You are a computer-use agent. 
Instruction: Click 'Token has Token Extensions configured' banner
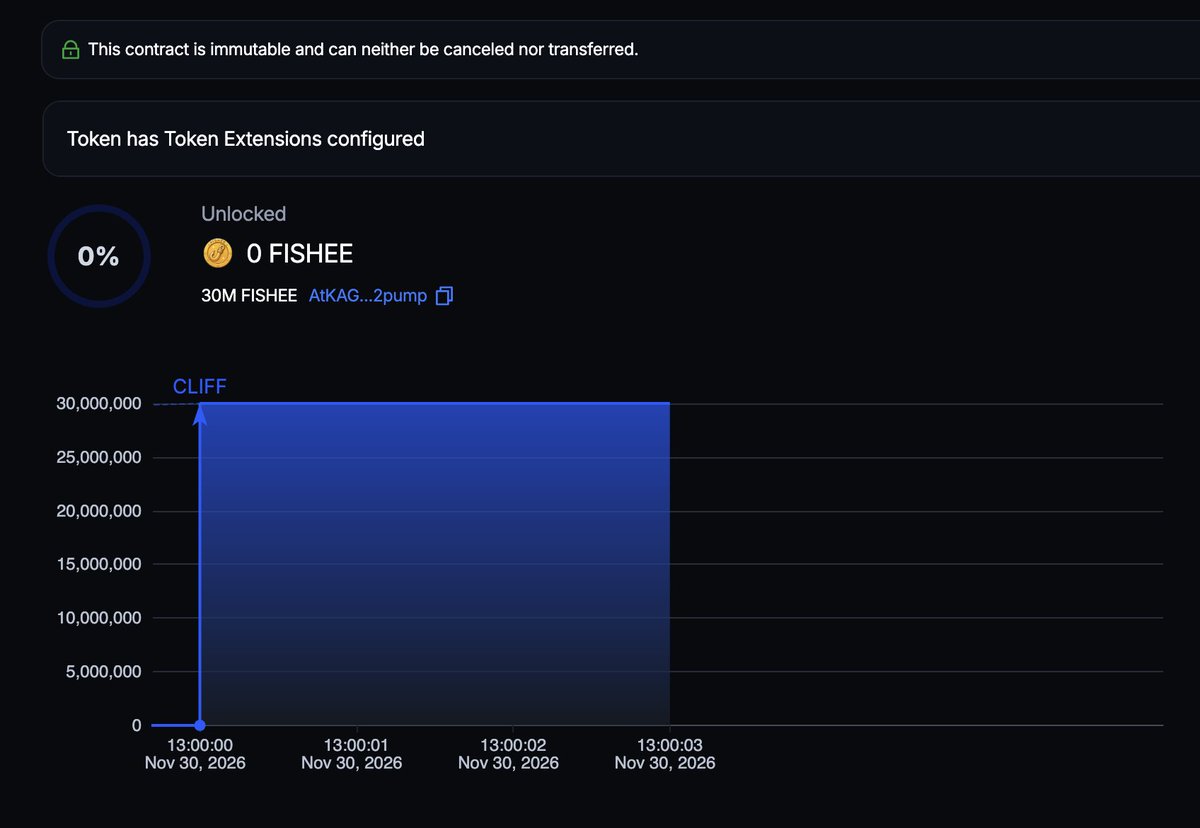click(x=620, y=139)
